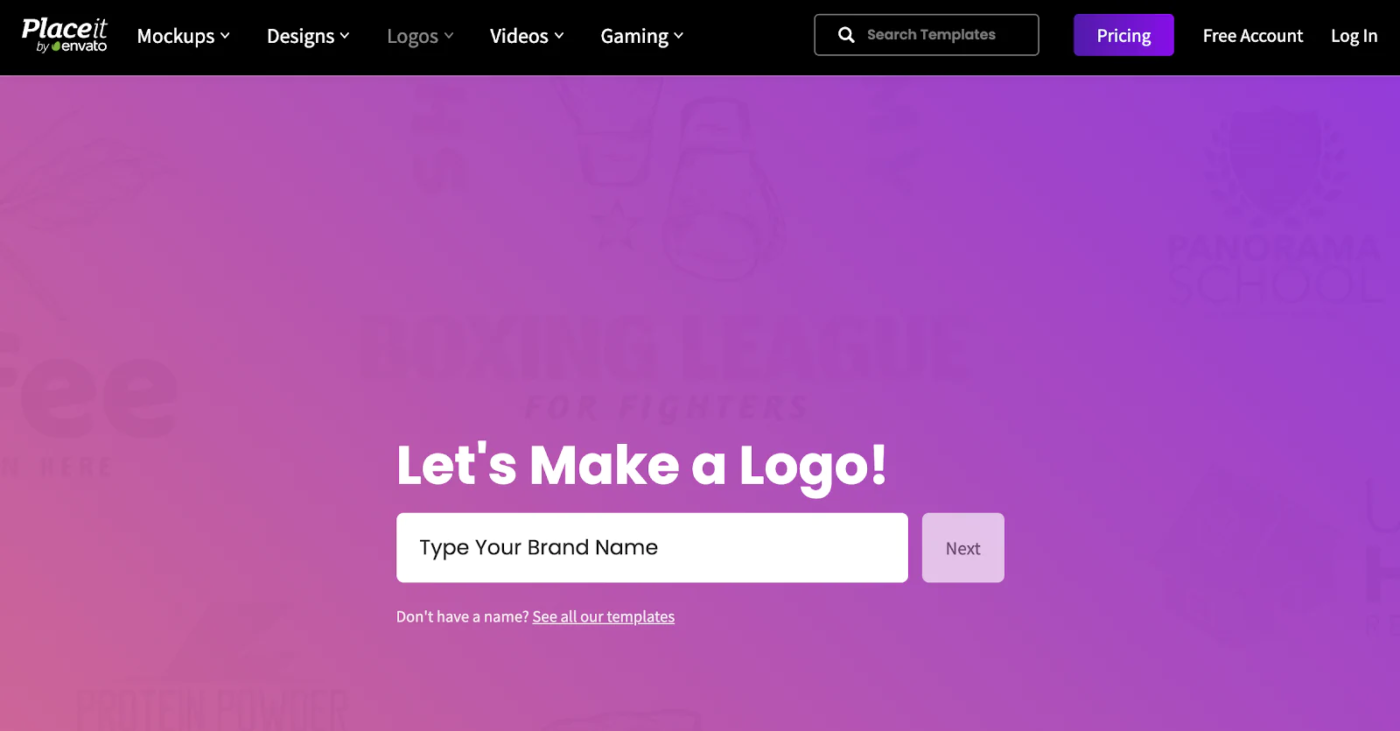Screen dimensions: 1400x731
Task: Expand the Designs dropdown chevron
Action: point(345,36)
